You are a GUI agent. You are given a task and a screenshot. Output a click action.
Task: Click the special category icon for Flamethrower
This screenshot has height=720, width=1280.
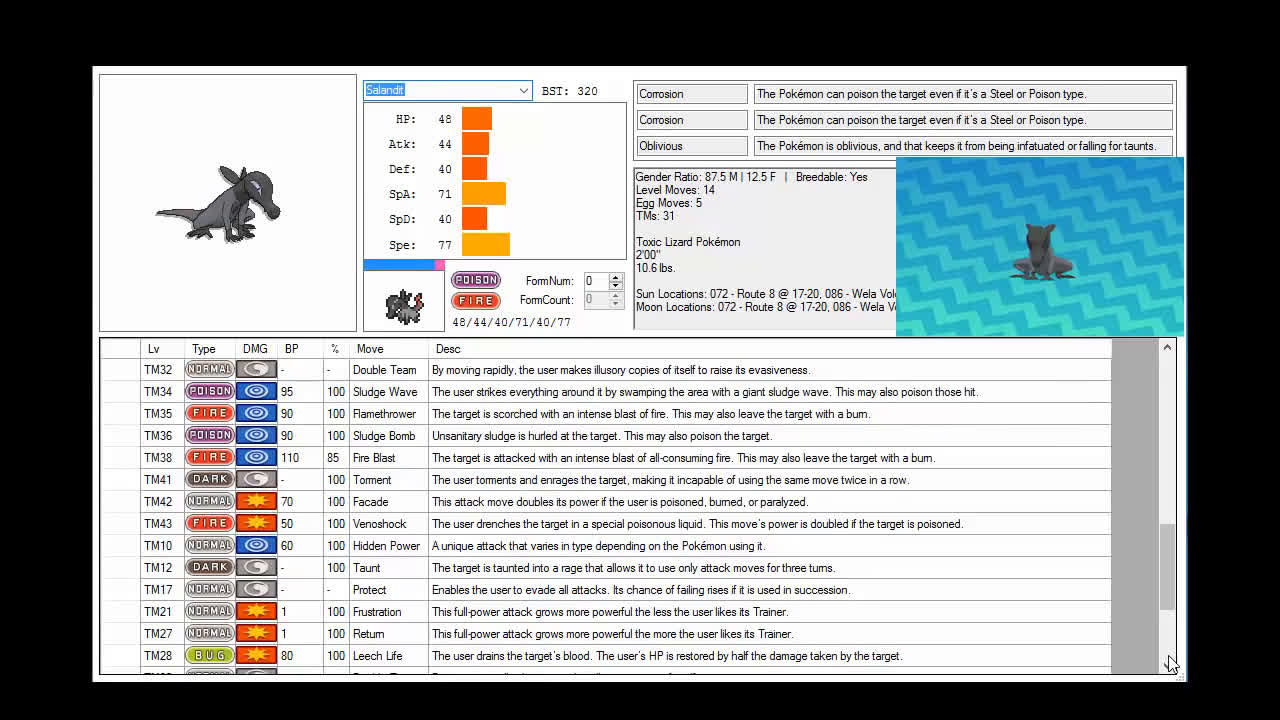257,414
